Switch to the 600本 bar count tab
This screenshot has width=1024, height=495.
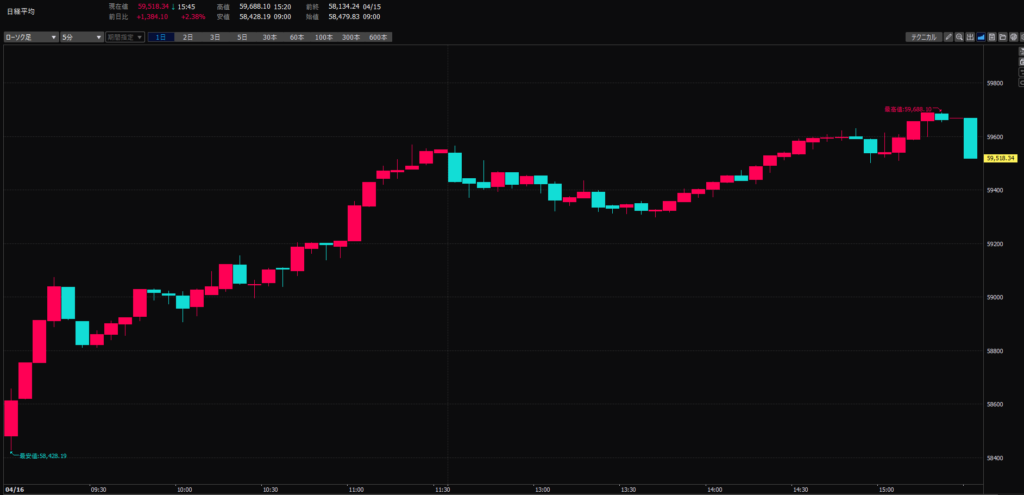click(377, 37)
